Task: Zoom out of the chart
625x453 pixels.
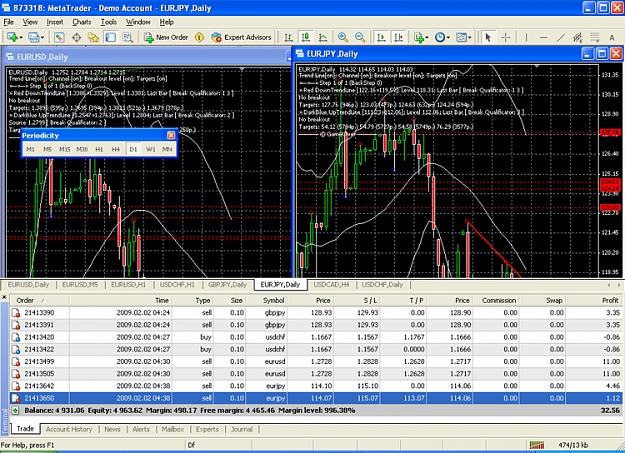Action: pos(360,37)
